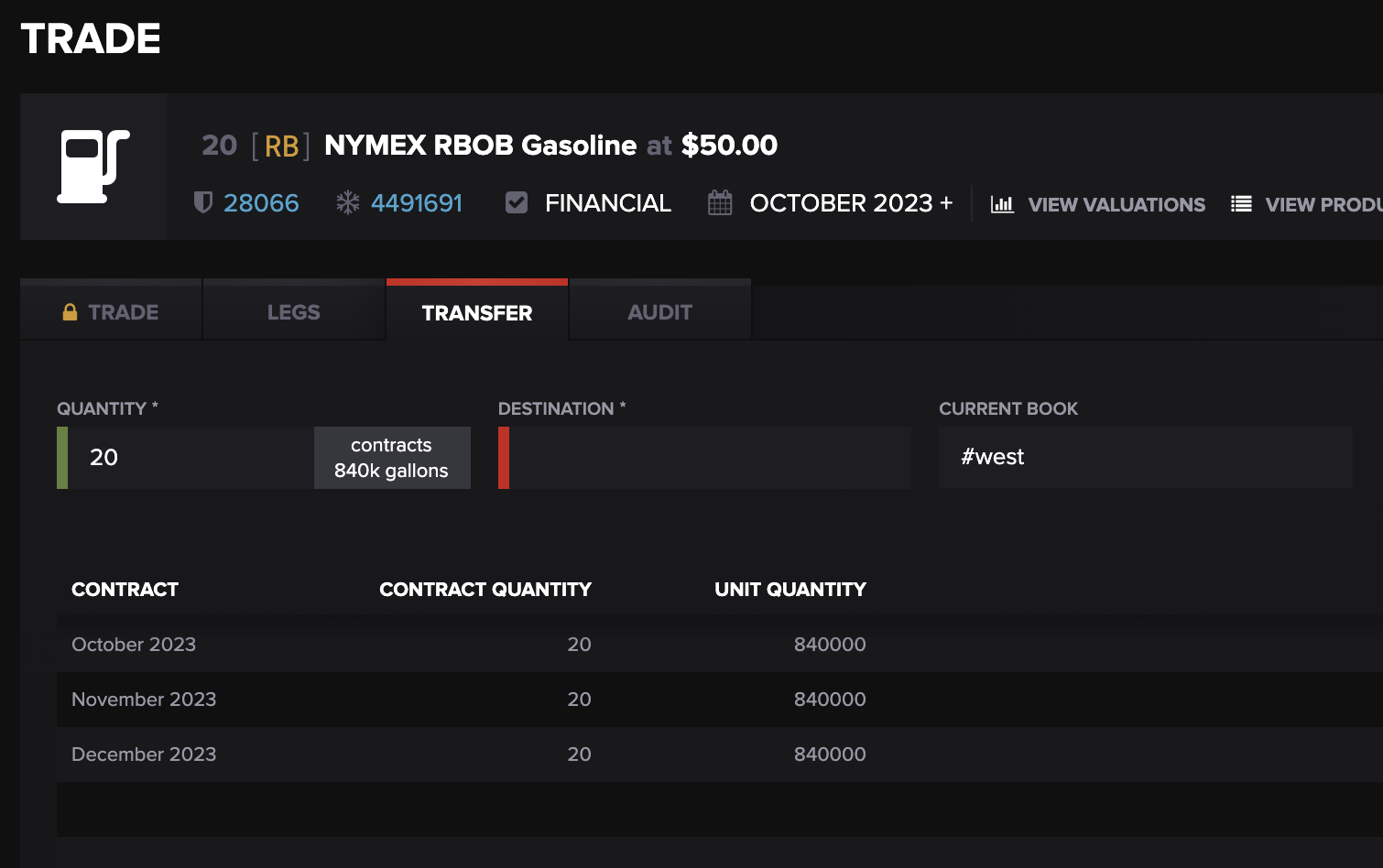
Task: Open the Destination dropdown field
Action: click(709, 458)
